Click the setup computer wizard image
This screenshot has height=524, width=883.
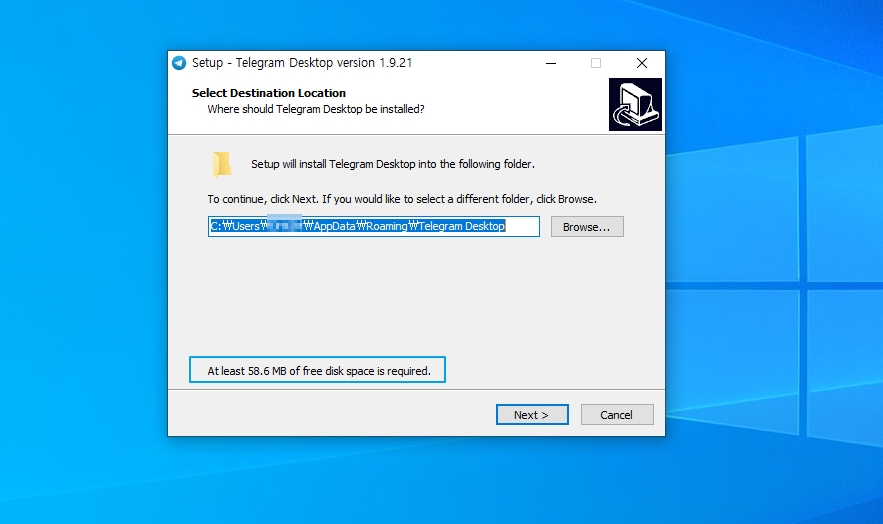pyautogui.click(x=635, y=105)
